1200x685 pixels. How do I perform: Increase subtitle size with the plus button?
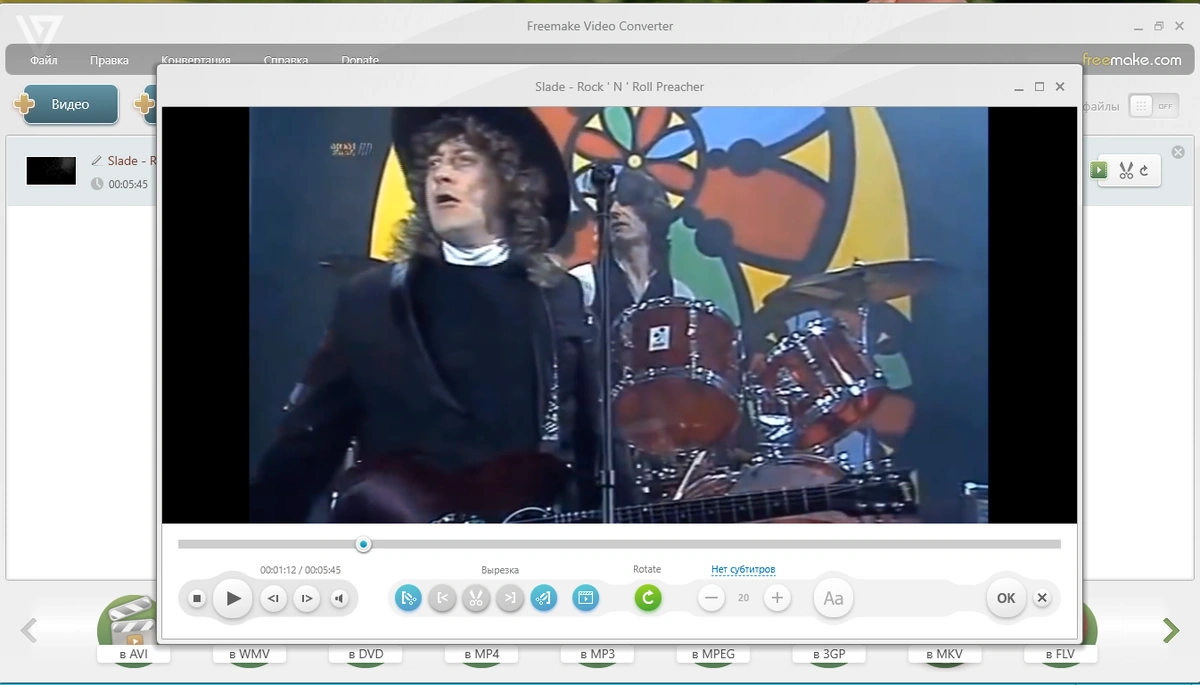point(777,599)
